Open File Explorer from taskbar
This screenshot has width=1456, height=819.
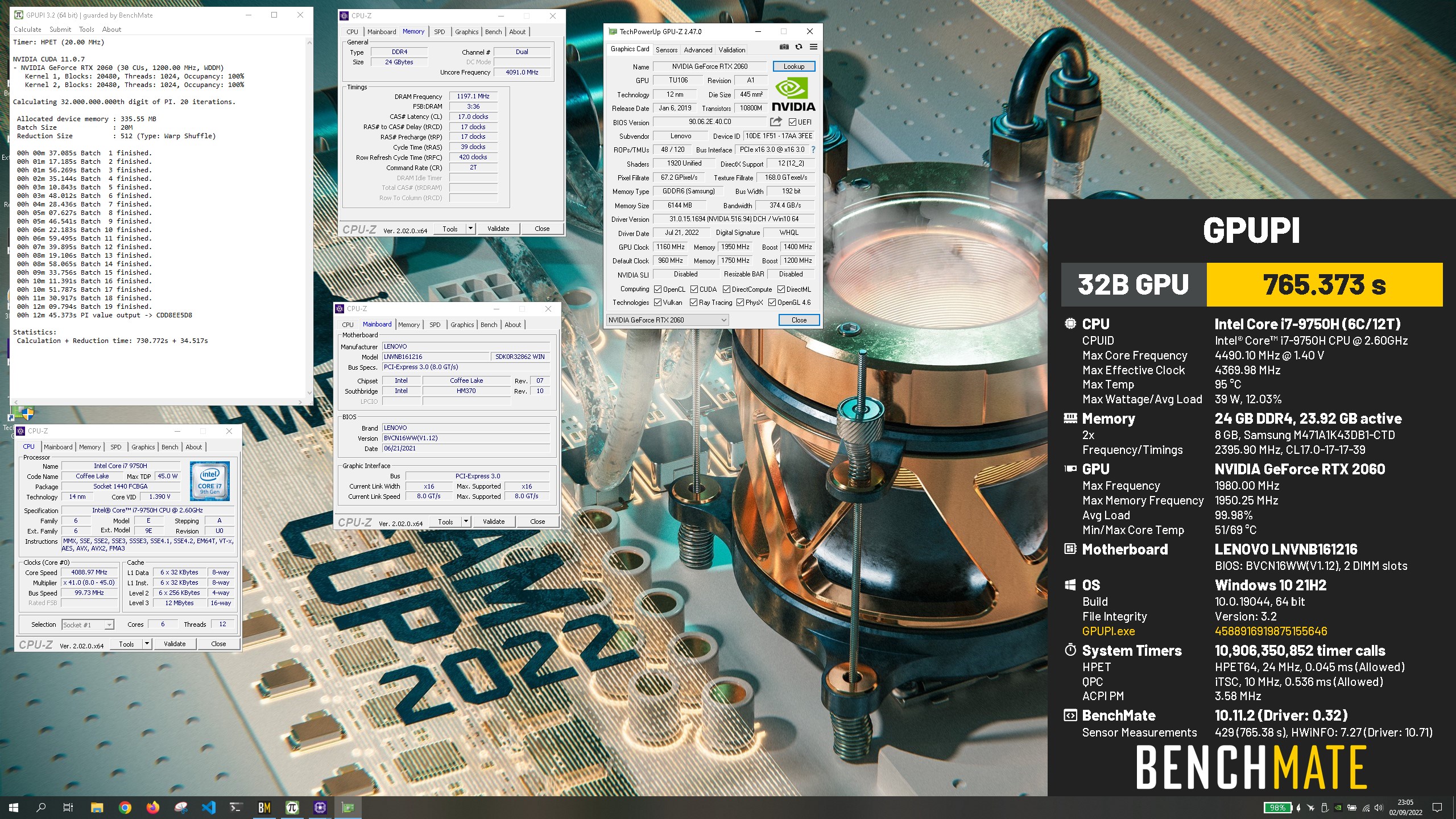click(x=97, y=808)
